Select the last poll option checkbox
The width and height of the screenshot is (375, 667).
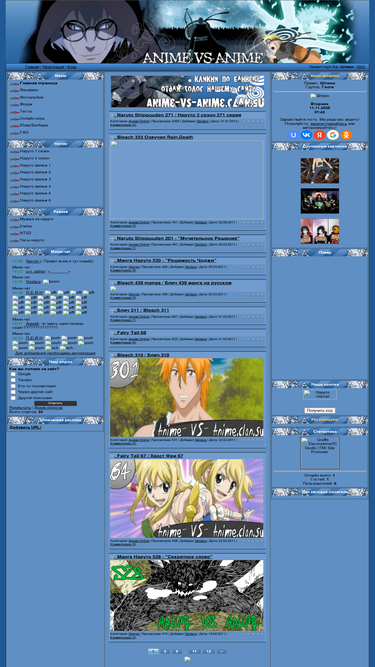pyautogui.click(x=13, y=398)
